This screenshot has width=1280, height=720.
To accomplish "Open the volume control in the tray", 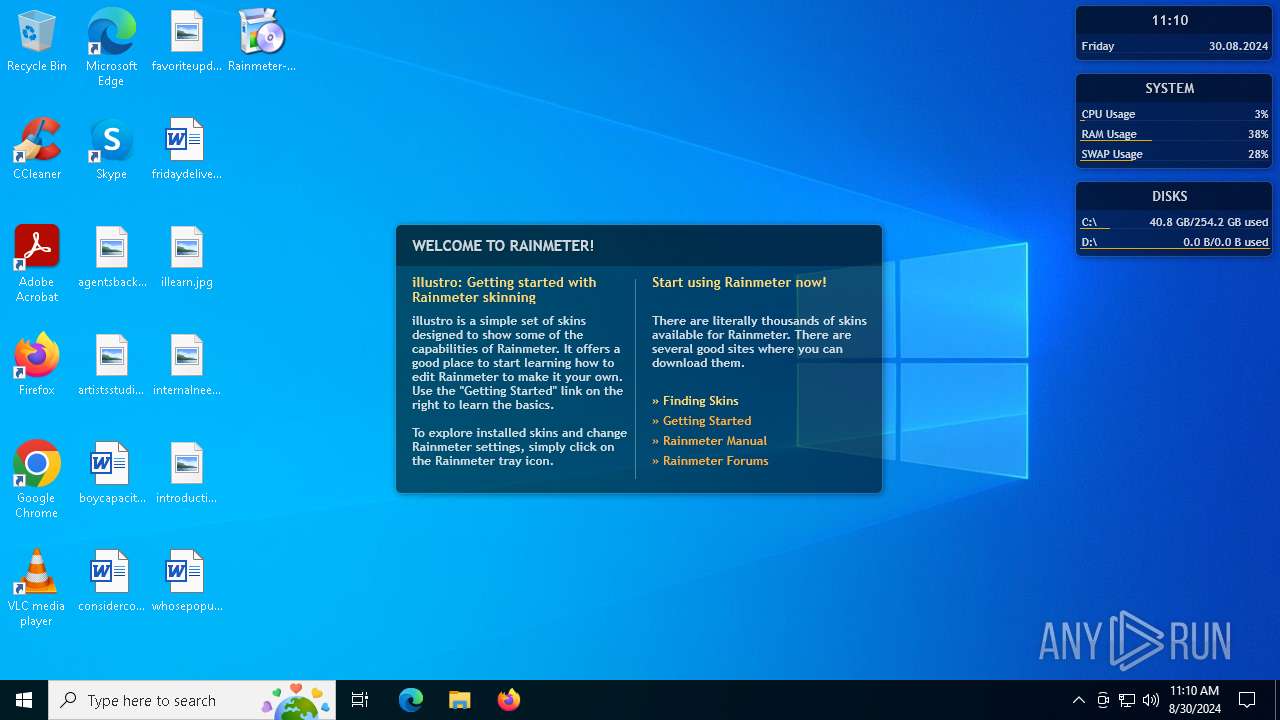I will coord(1151,700).
